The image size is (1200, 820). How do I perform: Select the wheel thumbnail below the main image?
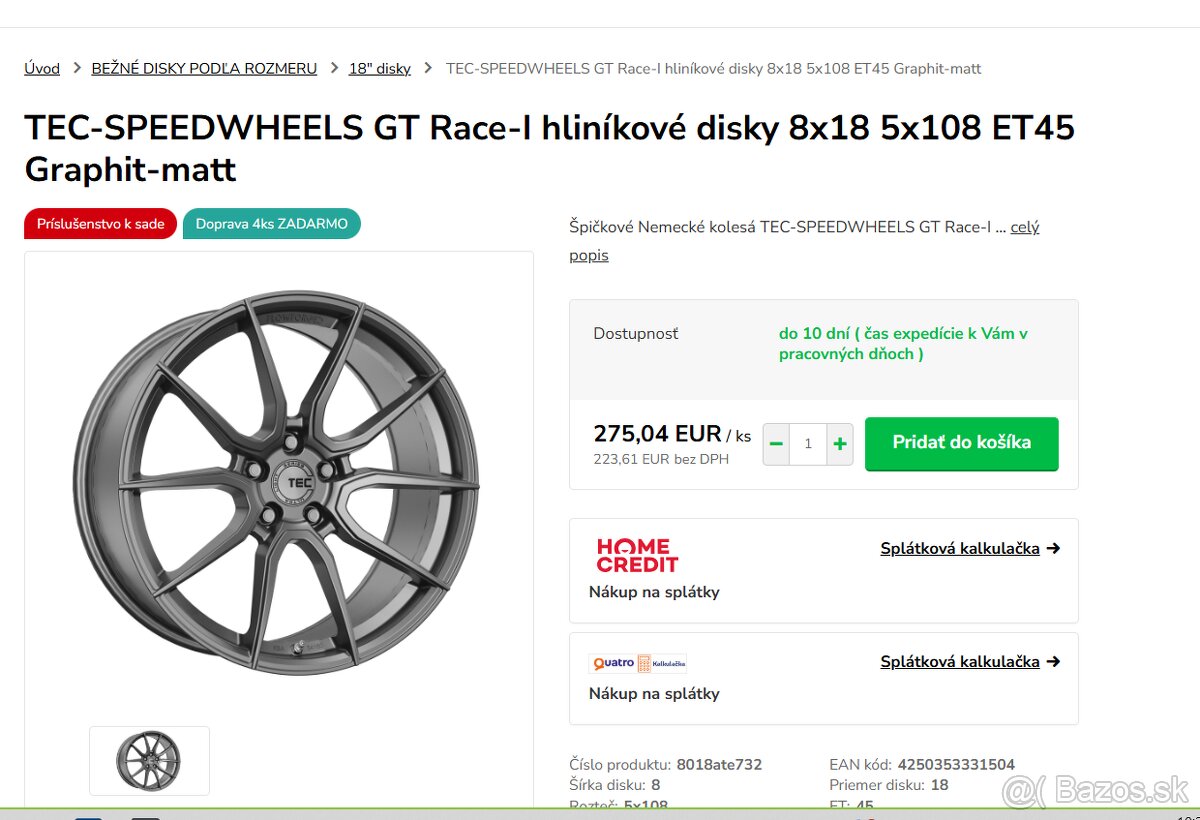[x=149, y=761]
